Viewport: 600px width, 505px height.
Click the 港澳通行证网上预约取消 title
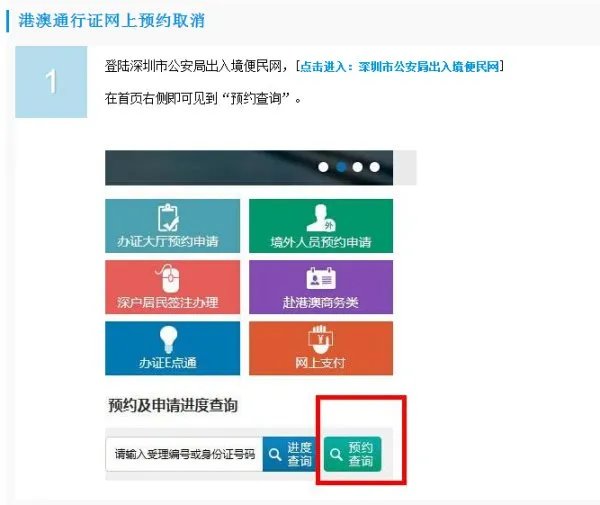(x=112, y=20)
